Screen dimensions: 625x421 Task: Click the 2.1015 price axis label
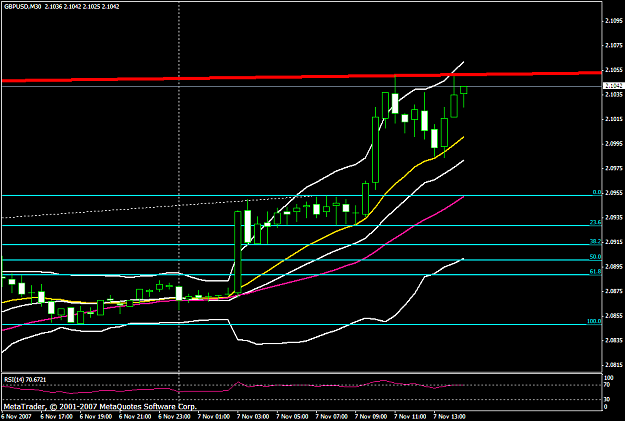614,119
